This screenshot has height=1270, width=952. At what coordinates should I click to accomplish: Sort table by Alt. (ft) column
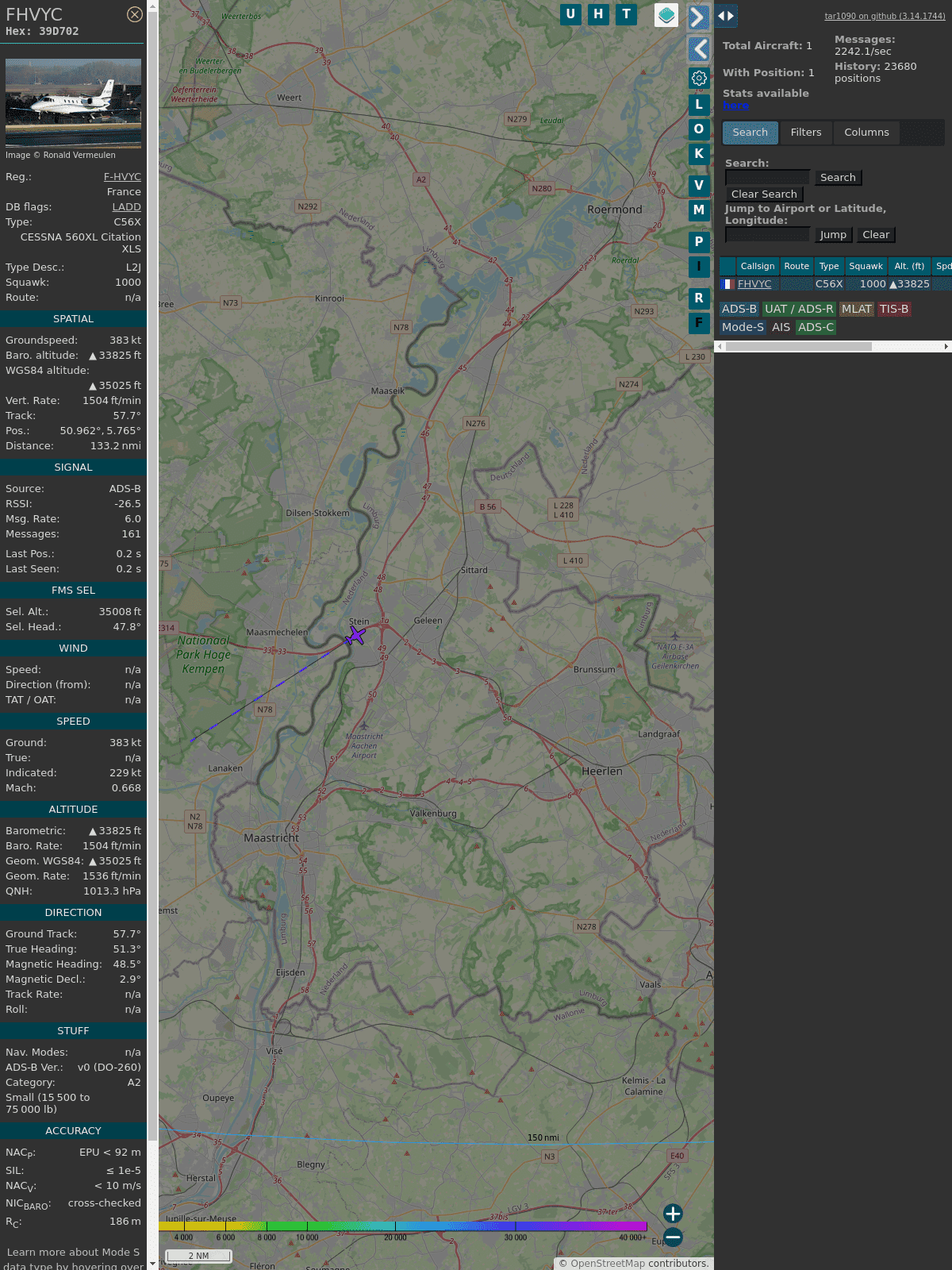coord(909,267)
